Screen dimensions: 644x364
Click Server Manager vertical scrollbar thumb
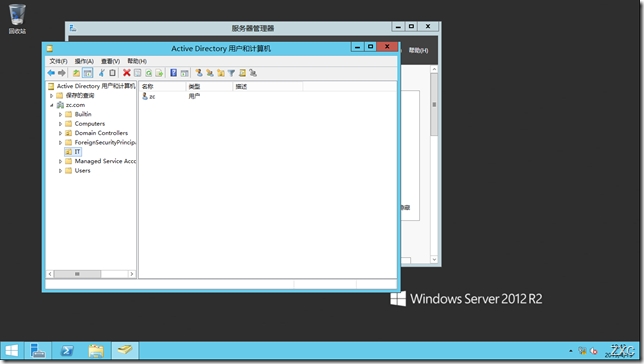[434, 105]
